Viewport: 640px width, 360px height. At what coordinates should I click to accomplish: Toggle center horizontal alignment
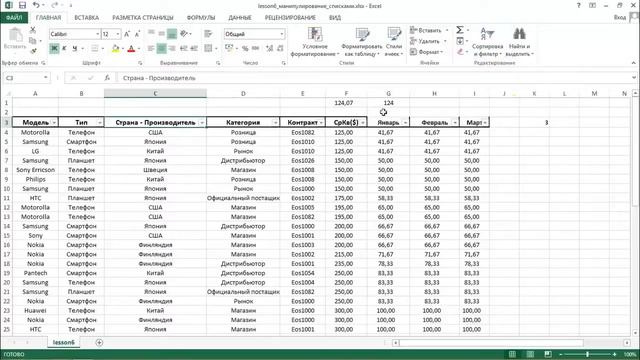pyautogui.click(x=162, y=49)
